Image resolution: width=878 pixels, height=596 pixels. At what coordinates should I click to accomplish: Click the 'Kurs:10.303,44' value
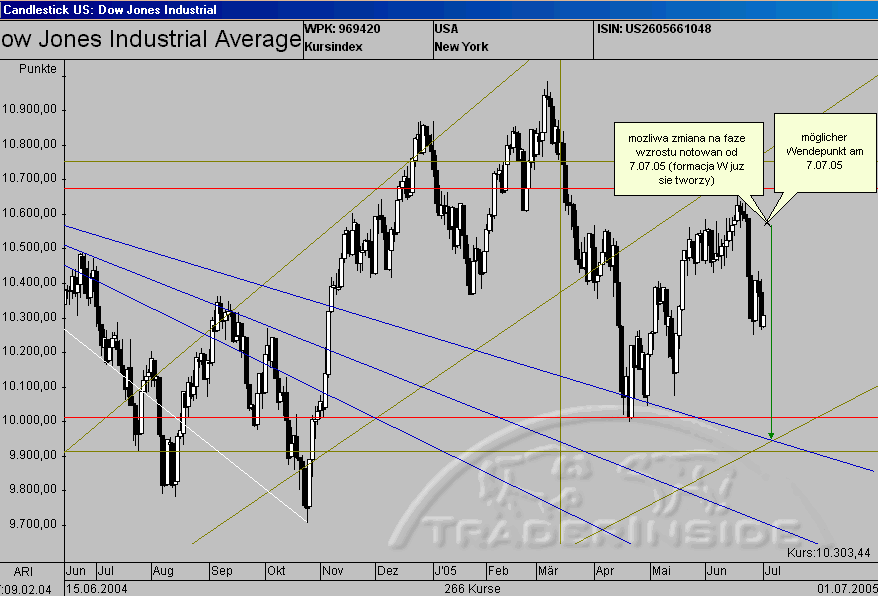830,552
